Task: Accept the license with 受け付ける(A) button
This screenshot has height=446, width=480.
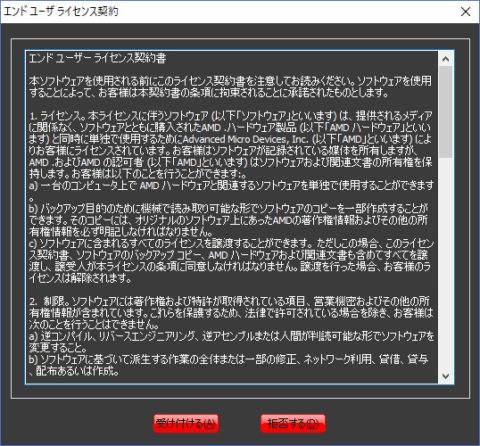Action: pyautogui.click(x=186, y=423)
